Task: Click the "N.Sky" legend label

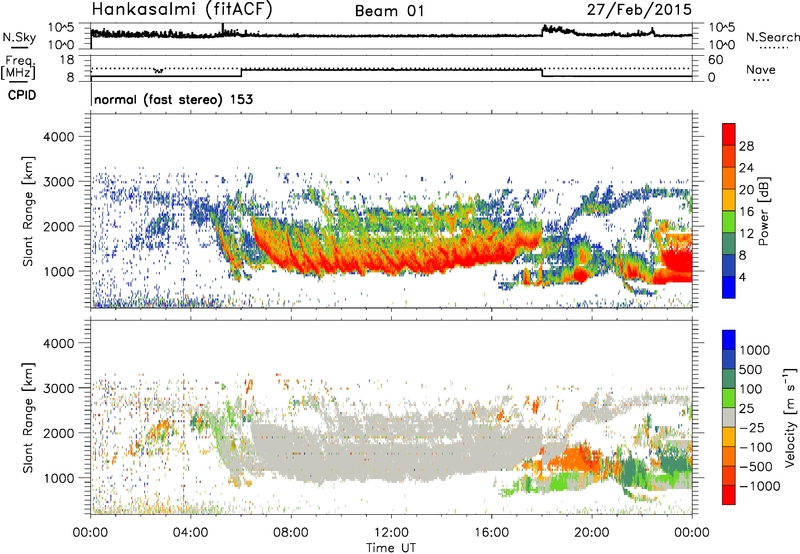Action: (x=19, y=37)
